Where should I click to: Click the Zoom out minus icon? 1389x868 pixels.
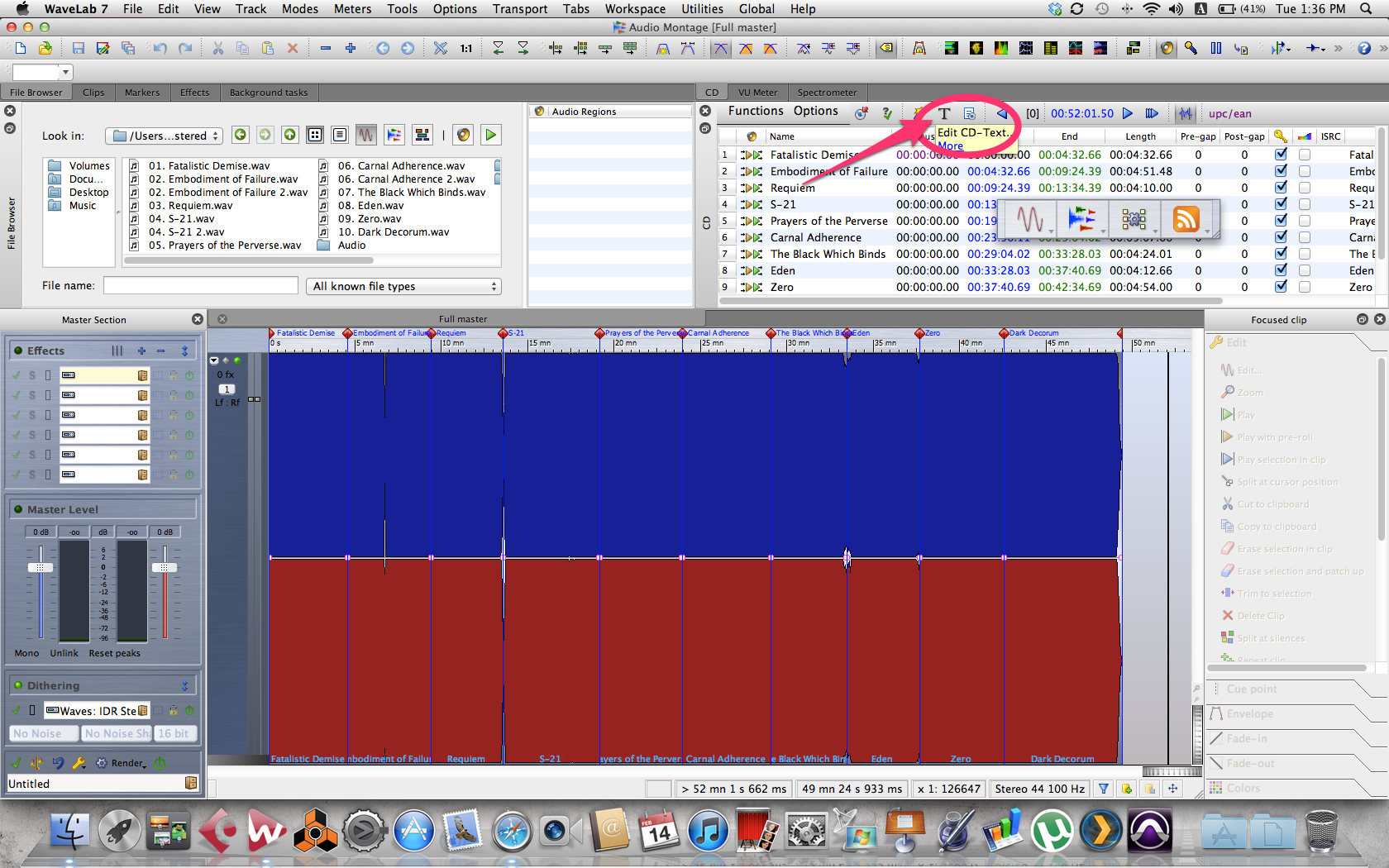point(326,49)
